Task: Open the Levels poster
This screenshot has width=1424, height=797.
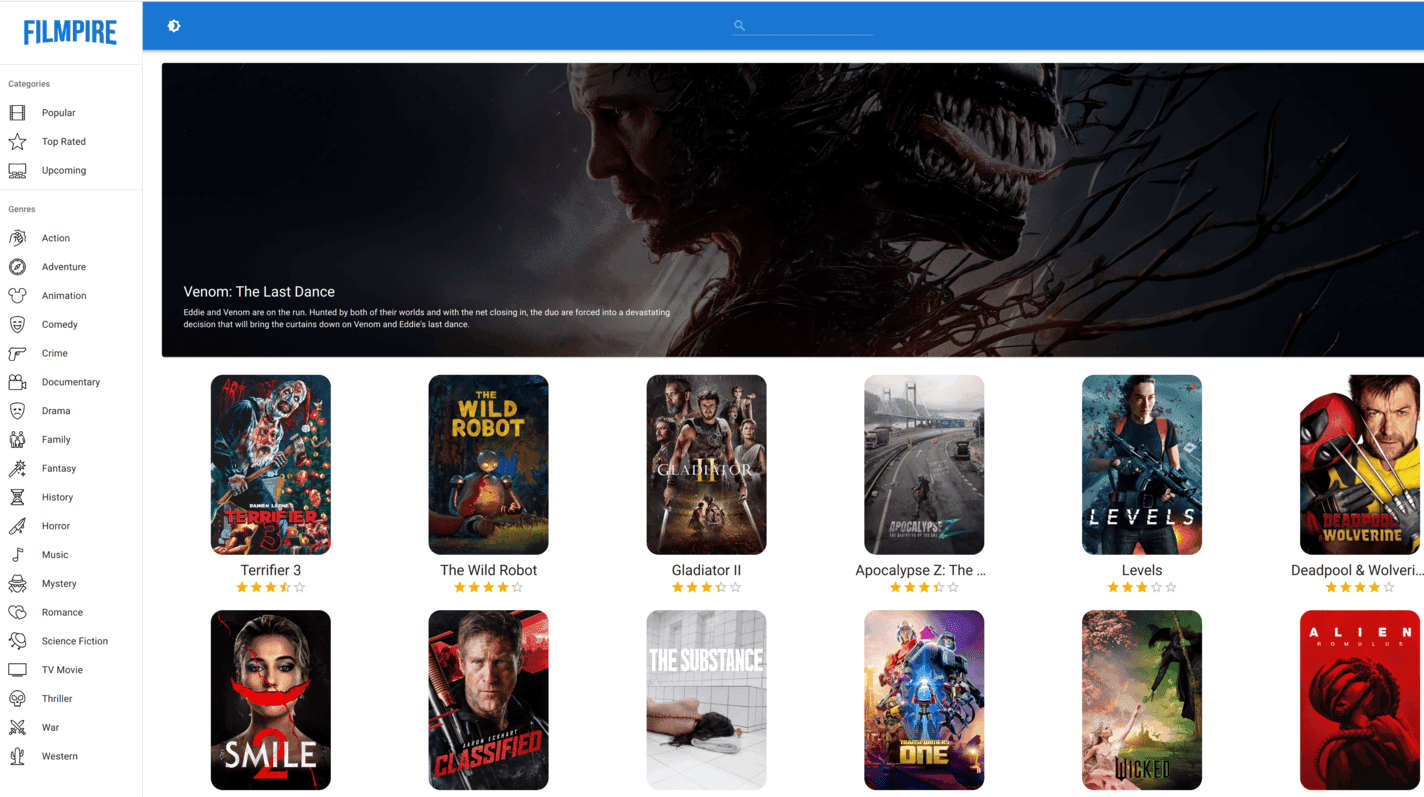Action: coord(1142,465)
